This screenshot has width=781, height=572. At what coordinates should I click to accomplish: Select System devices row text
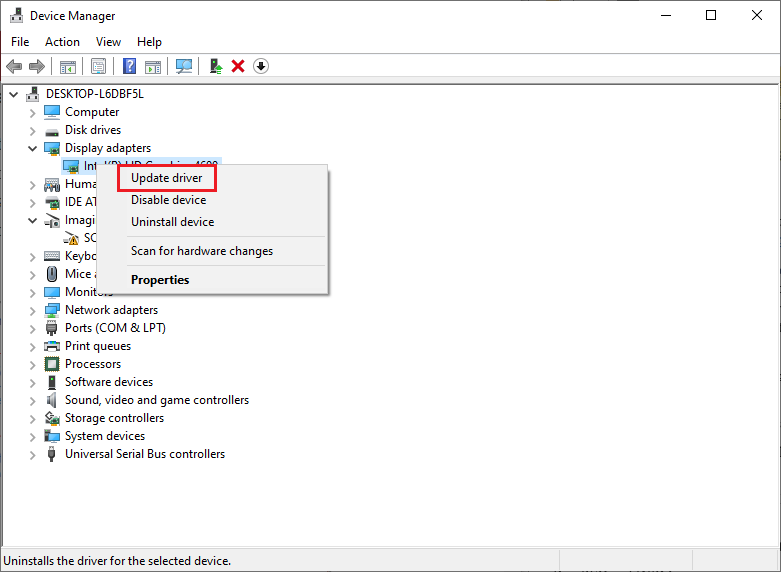[105, 435]
